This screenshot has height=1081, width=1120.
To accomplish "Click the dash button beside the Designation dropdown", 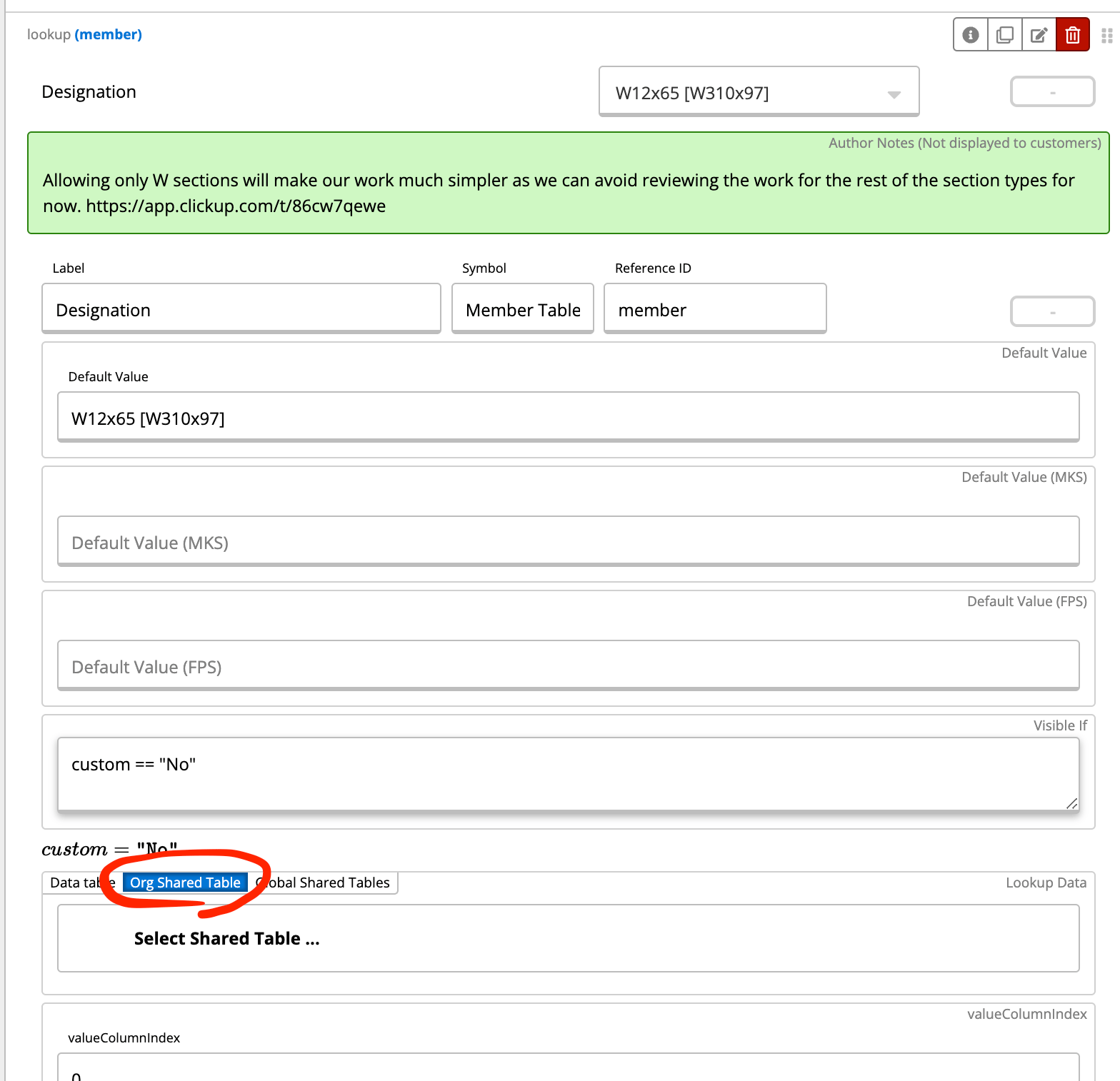I will pyautogui.click(x=1052, y=92).
